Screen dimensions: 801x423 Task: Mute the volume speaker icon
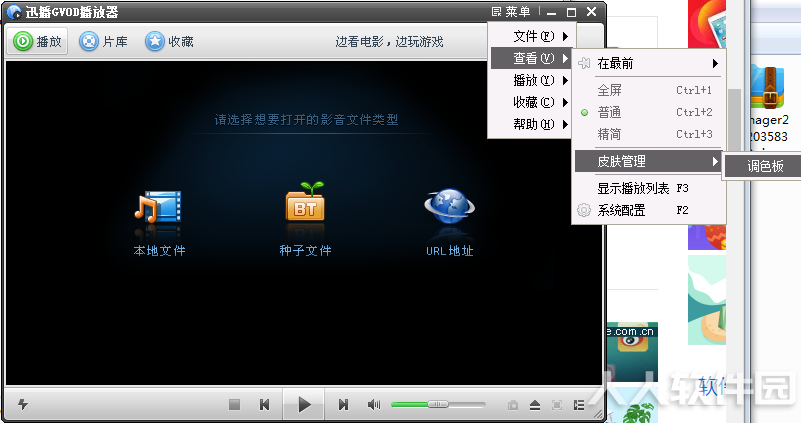[374, 405]
